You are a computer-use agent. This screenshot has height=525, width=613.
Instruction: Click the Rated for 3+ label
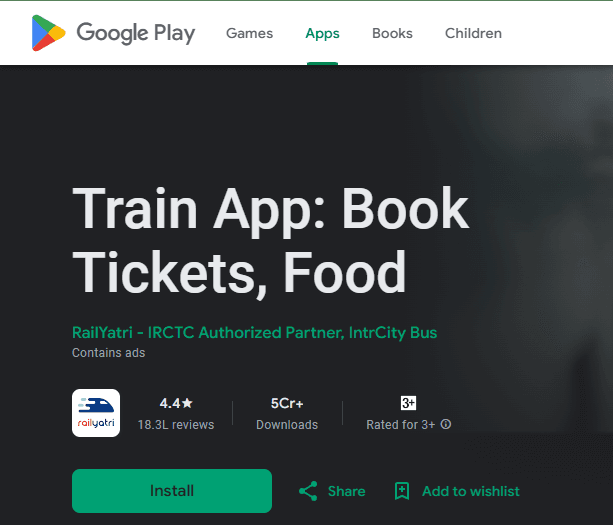(400, 425)
